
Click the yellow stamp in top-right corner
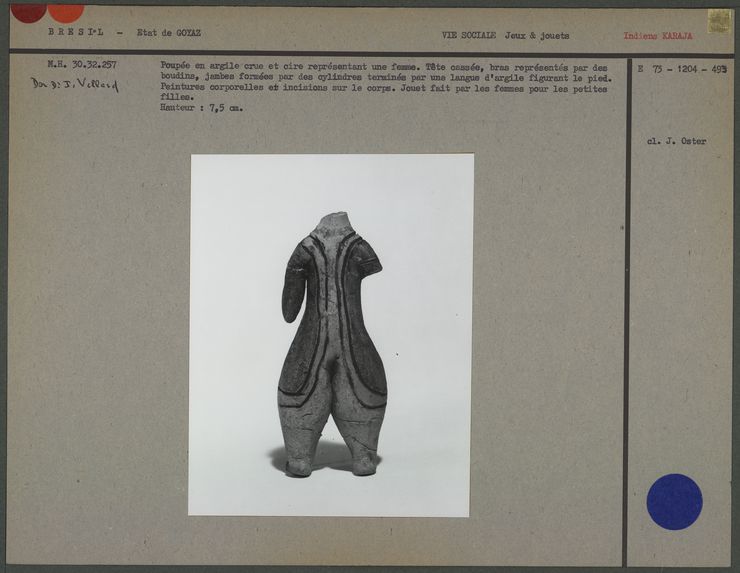(x=719, y=21)
